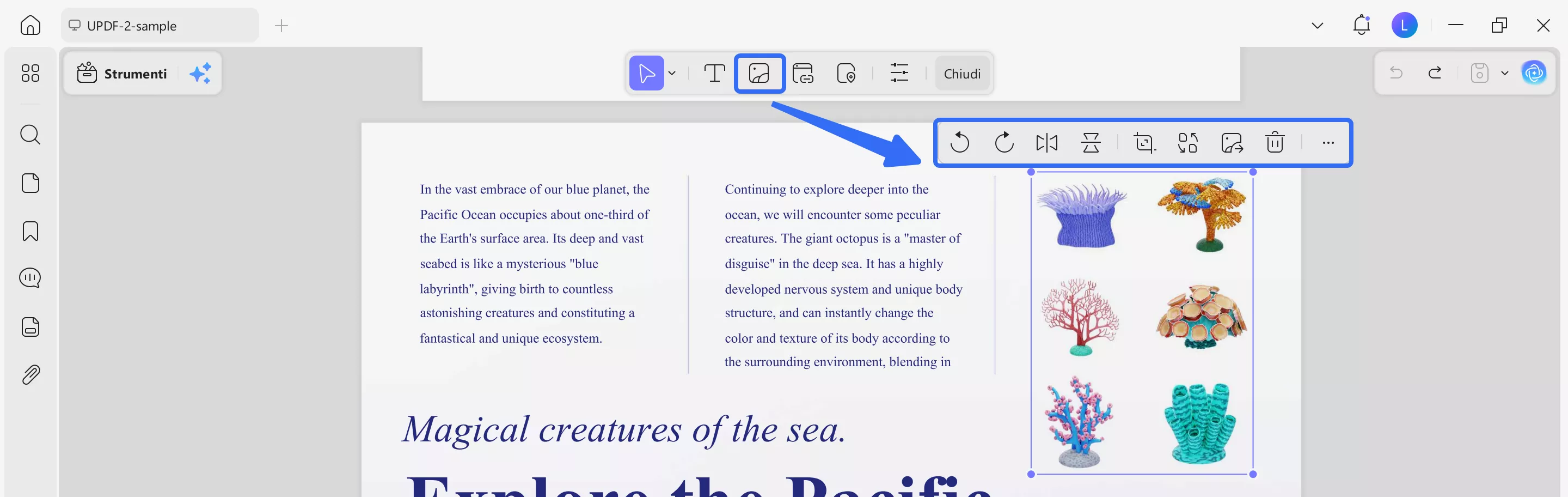This screenshot has height=497, width=1568.
Task: Restore down the UPDF window
Action: [x=1499, y=26]
